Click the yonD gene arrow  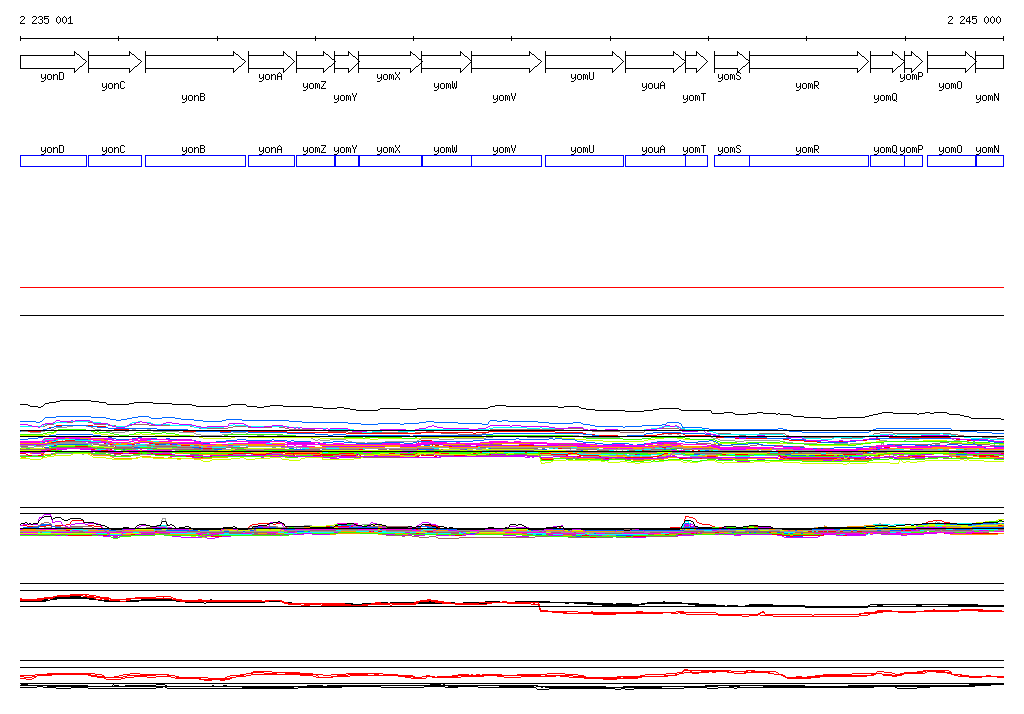(53, 62)
